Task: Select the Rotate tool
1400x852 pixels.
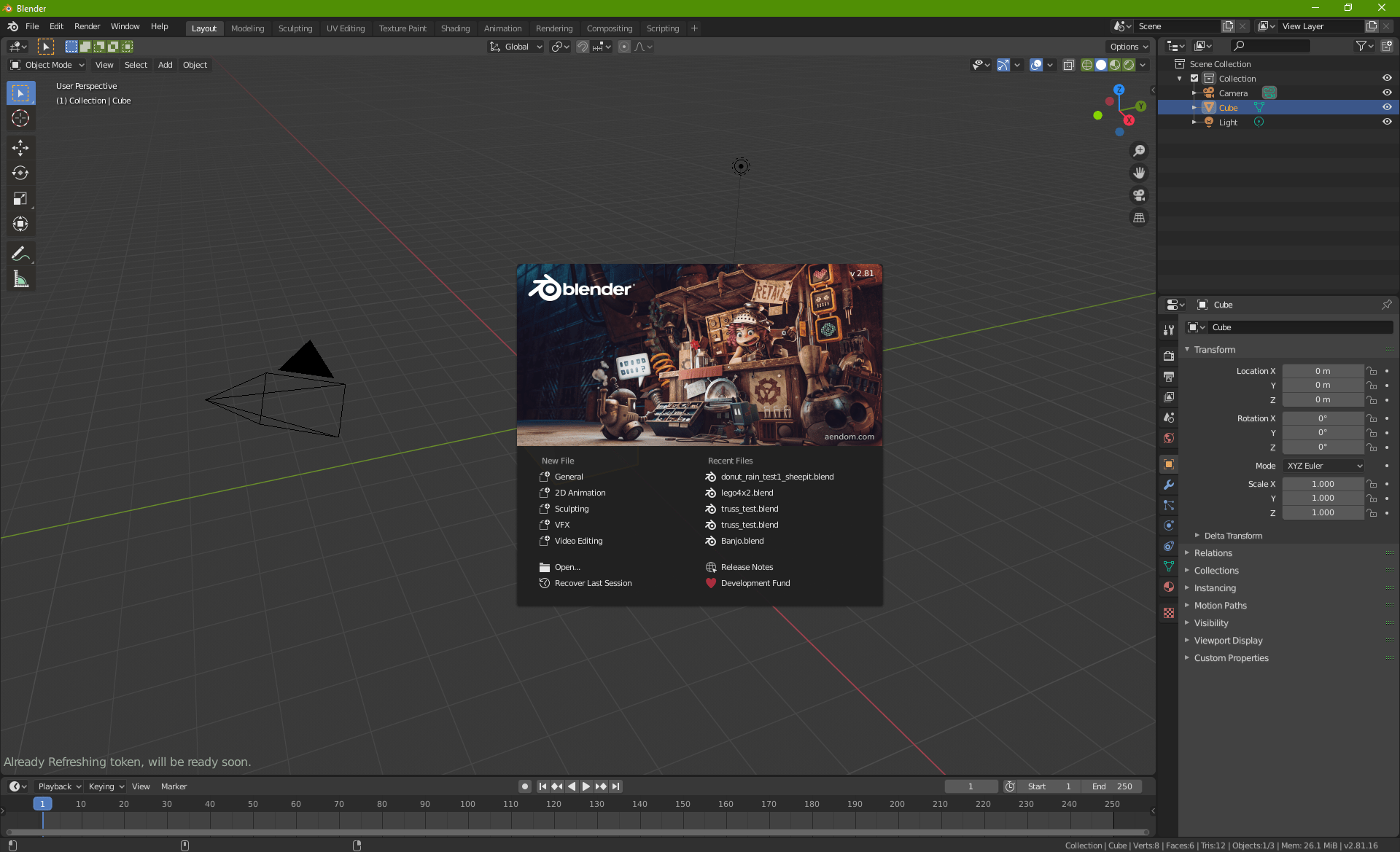Action: coord(20,173)
